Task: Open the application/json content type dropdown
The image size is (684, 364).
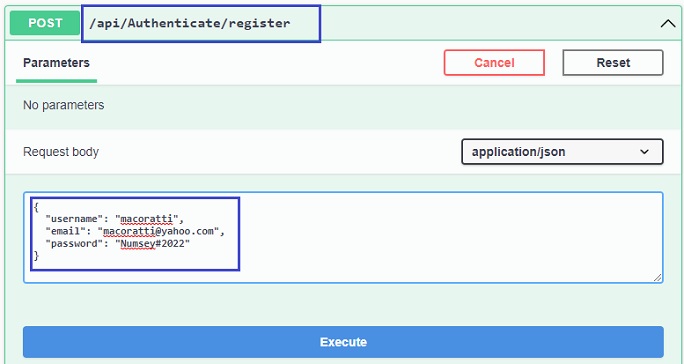Action: 562,152
